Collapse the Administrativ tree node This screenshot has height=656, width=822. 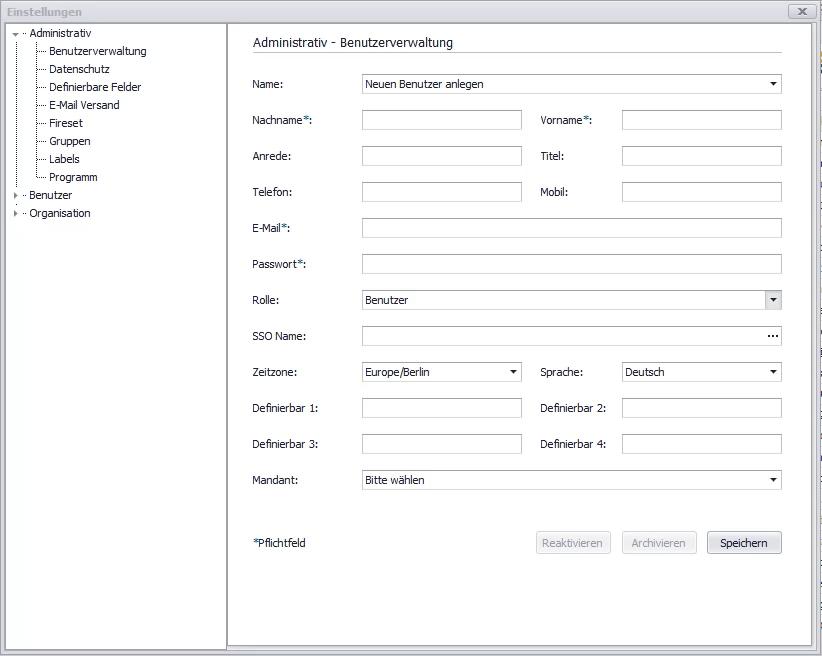15,34
